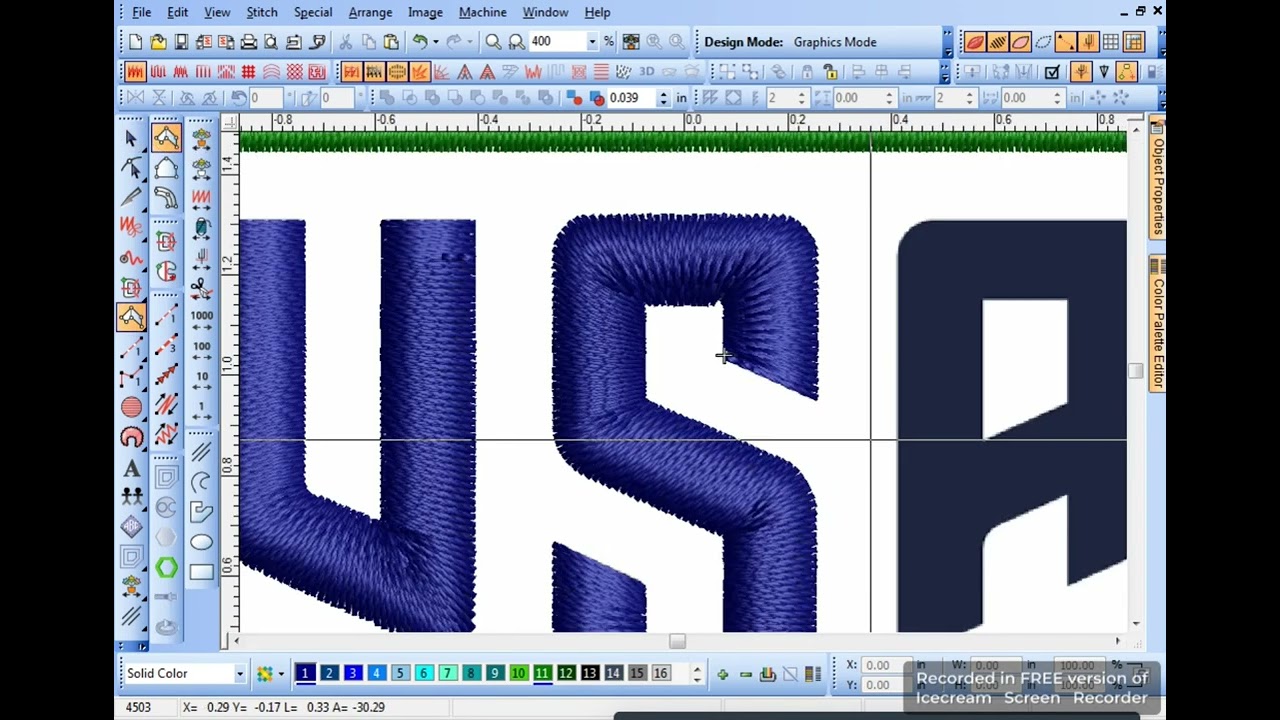Click the minus remove color icon
The width and height of the screenshot is (1280, 720).
tap(745, 674)
